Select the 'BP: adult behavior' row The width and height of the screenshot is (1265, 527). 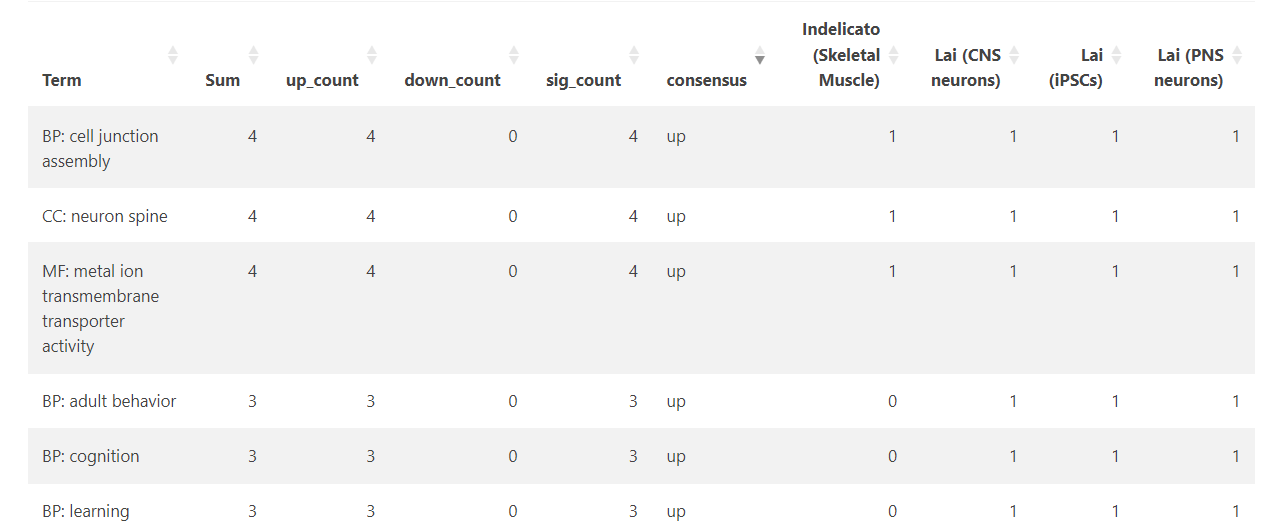pos(109,401)
